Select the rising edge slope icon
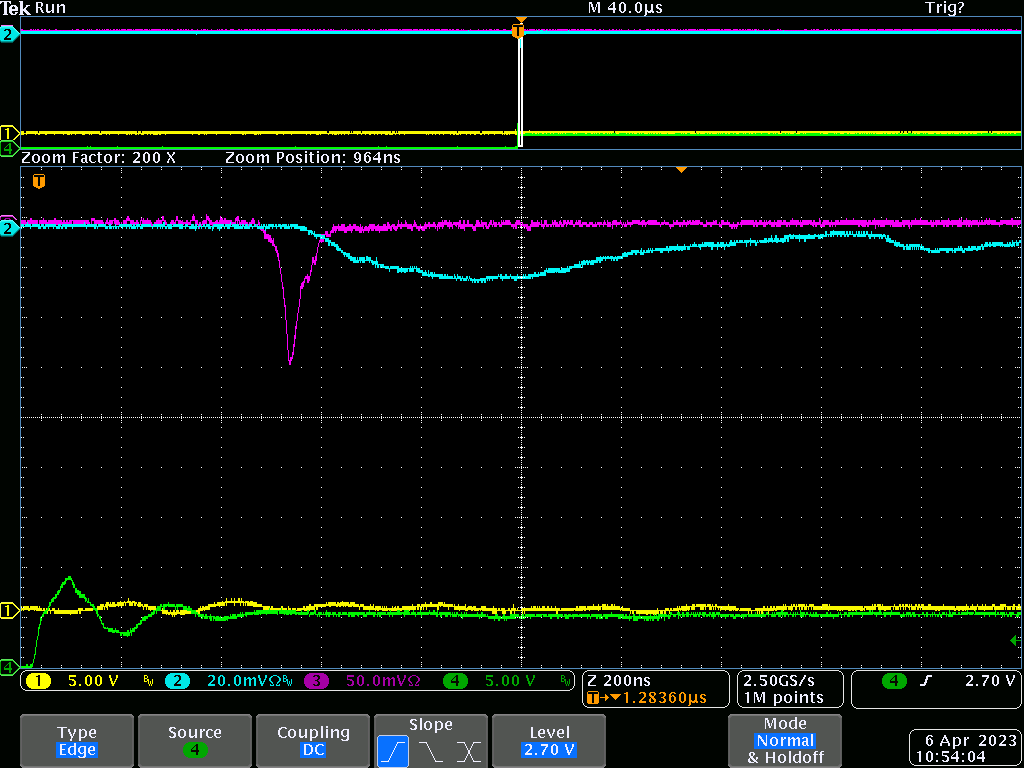This screenshot has height=768, width=1024. pyautogui.click(x=392, y=752)
